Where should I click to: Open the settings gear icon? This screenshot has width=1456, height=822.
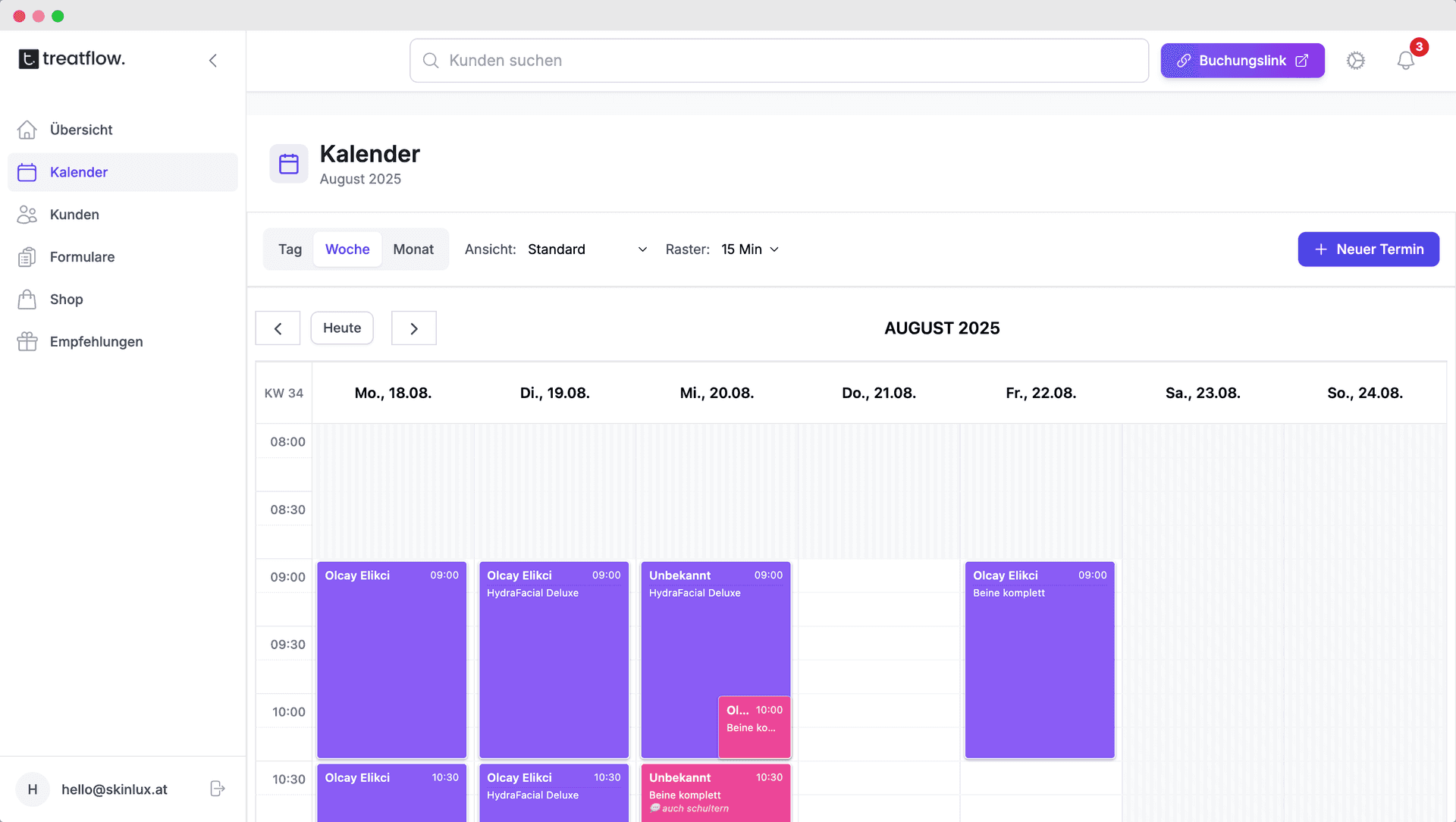pyautogui.click(x=1355, y=61)
